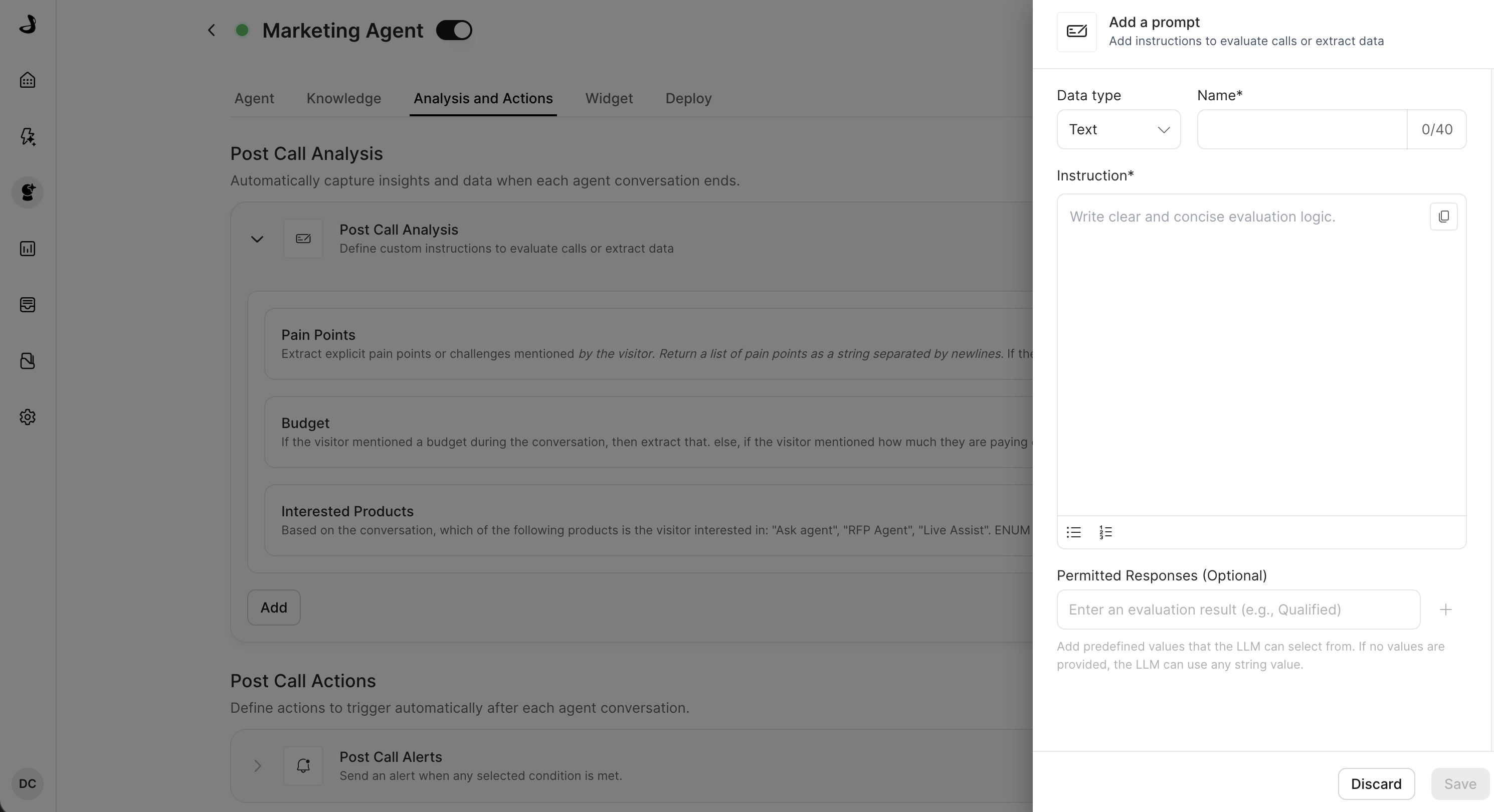
Task: Select the Analysis and Actions tab
Action: click(x=483, y=99)
